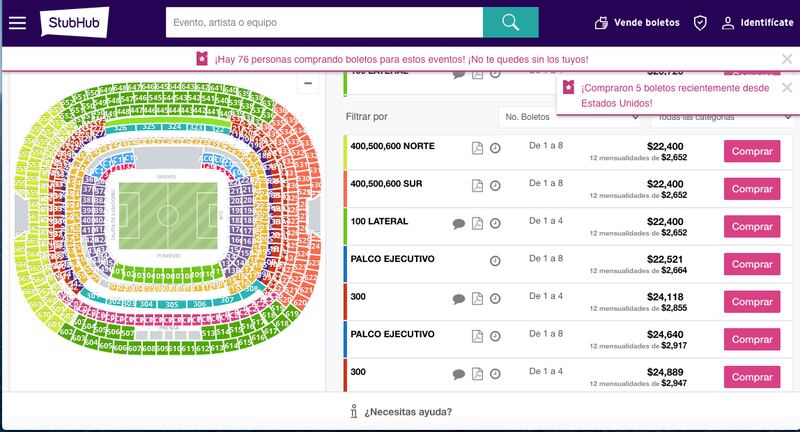Click Comprar for $24,640 Palco Ejecutivo
This screenshot has width=800, height=432.
point(752,340)
